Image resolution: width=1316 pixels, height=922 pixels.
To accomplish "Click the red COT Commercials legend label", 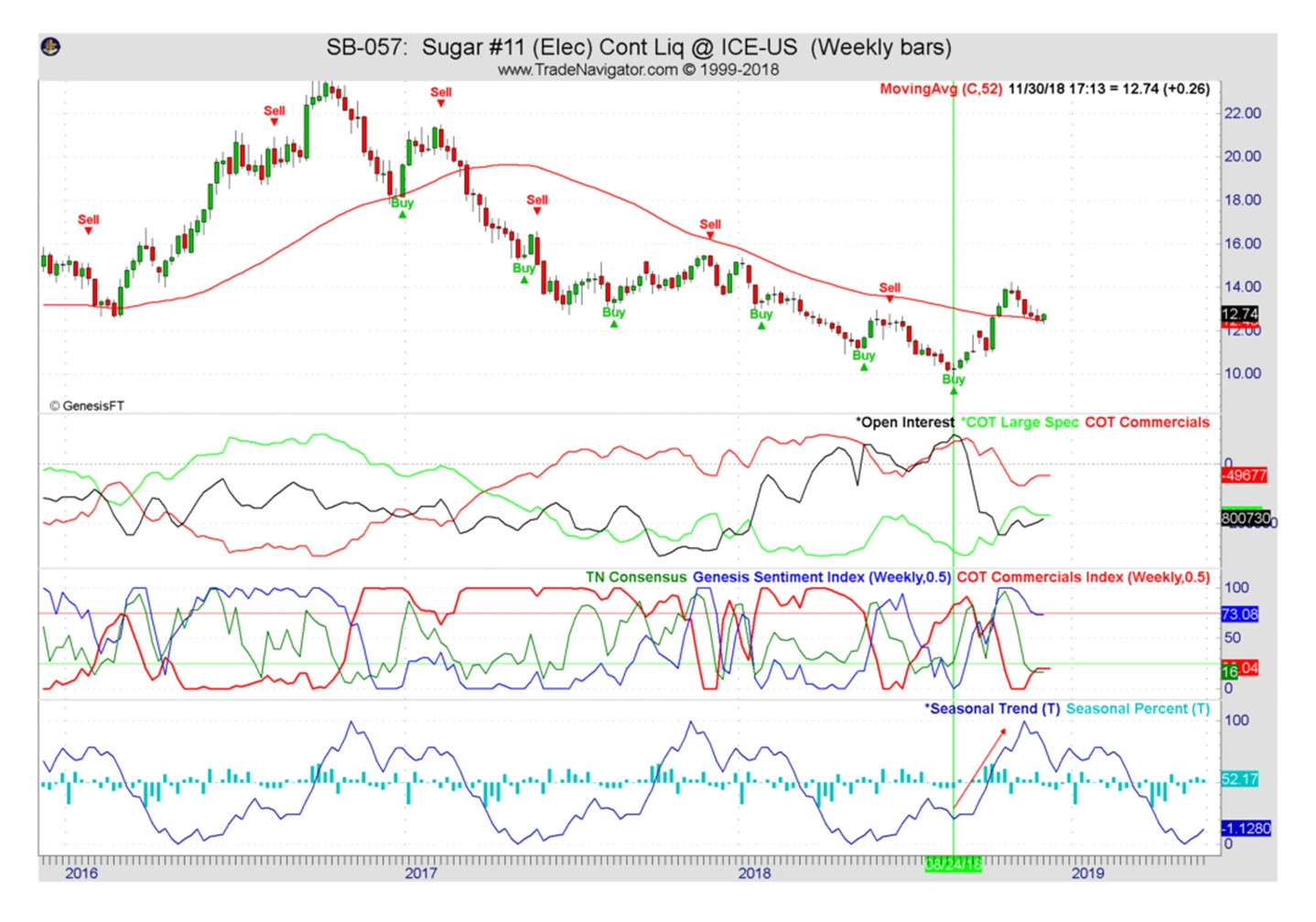I will (1148, 423).
